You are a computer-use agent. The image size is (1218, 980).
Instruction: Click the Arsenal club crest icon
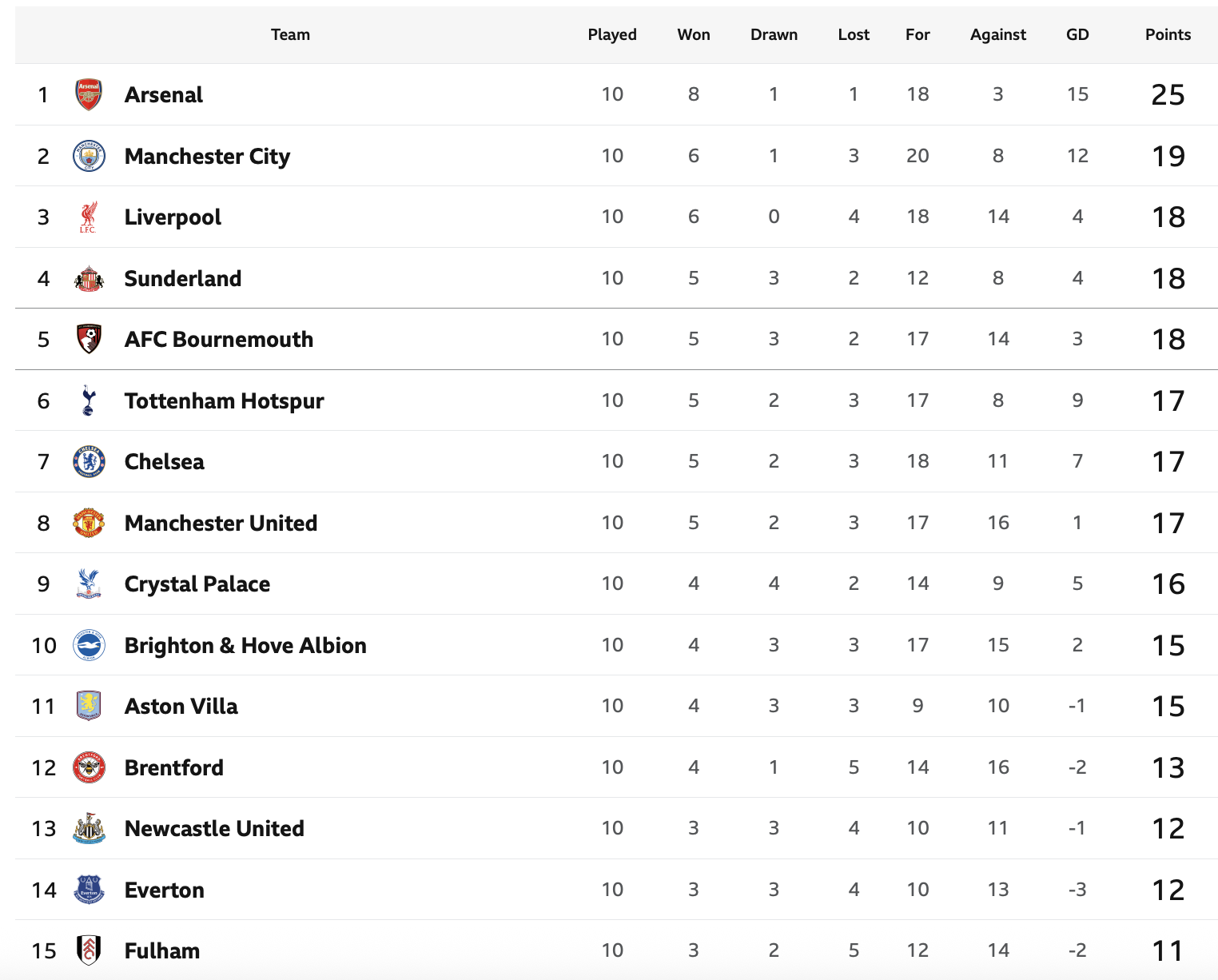[89, 94]
